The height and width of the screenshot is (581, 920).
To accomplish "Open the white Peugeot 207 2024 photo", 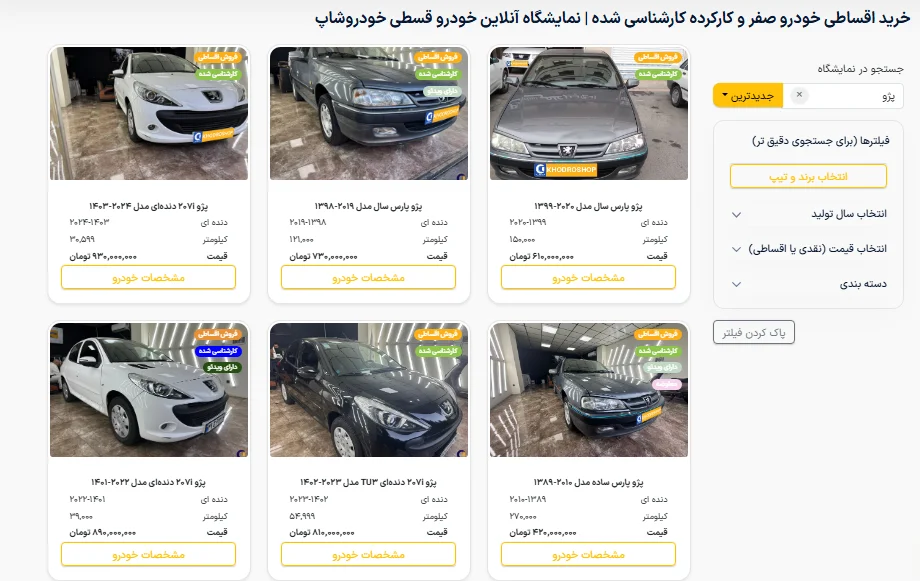I will click(148, 113).
